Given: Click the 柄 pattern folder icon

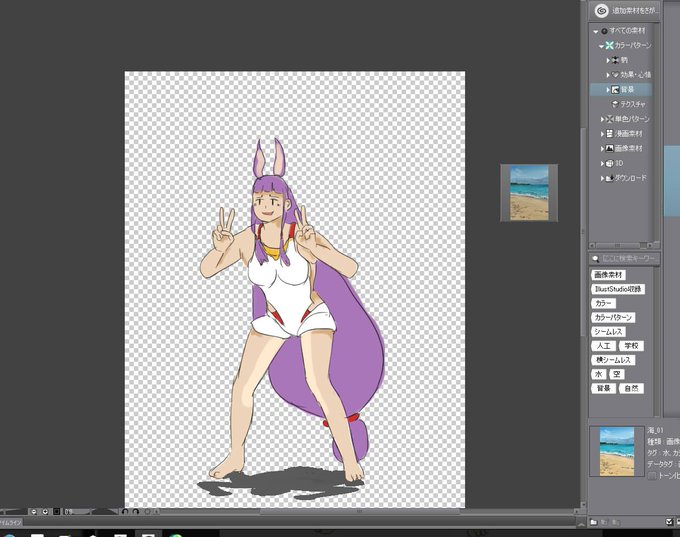Looking at the screenshot, I should point(615,60).
